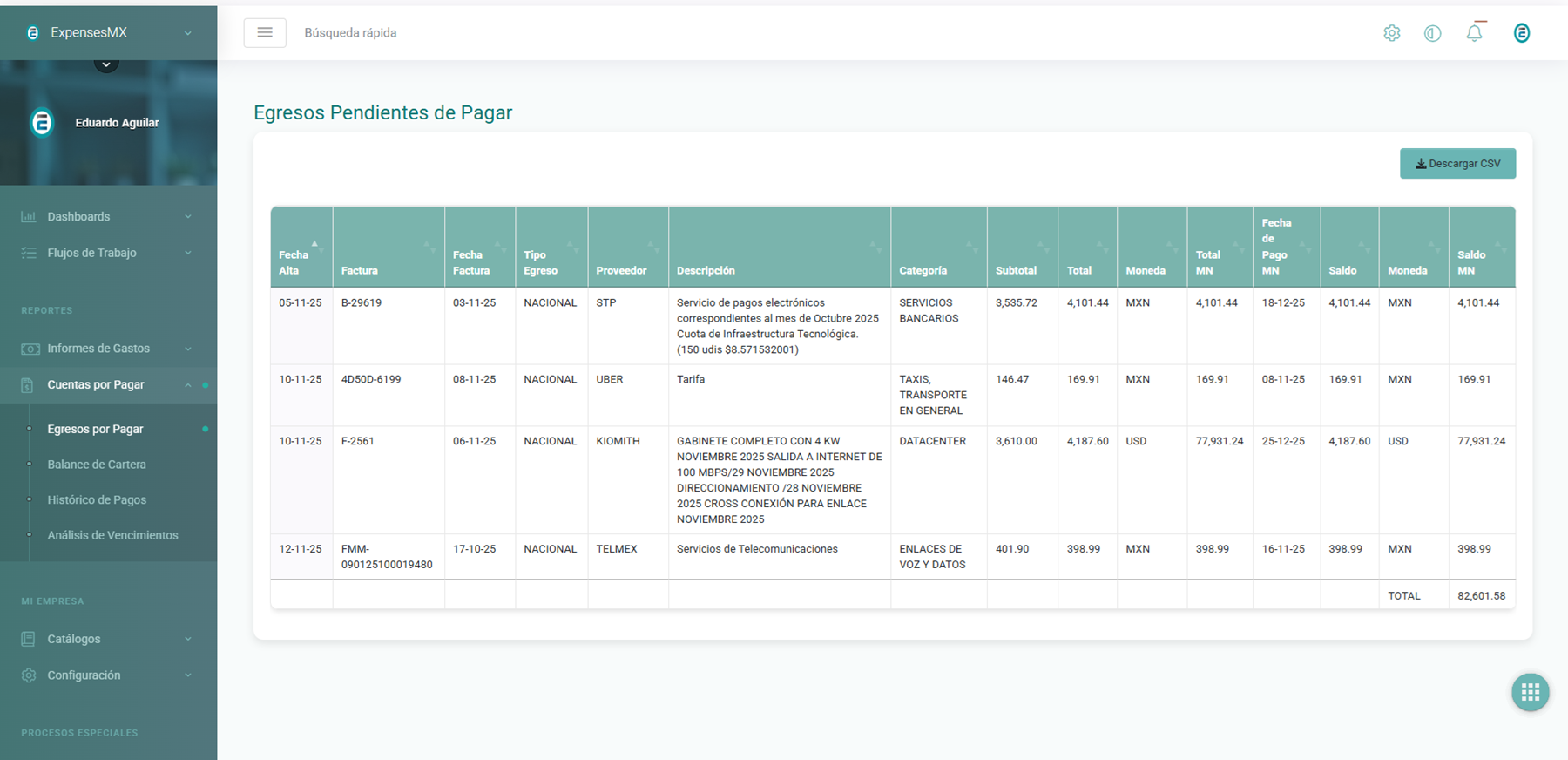This screenshot has width=1568, height=760.
Task: Open the notifications bell
Action: (x=1474, y=33)
